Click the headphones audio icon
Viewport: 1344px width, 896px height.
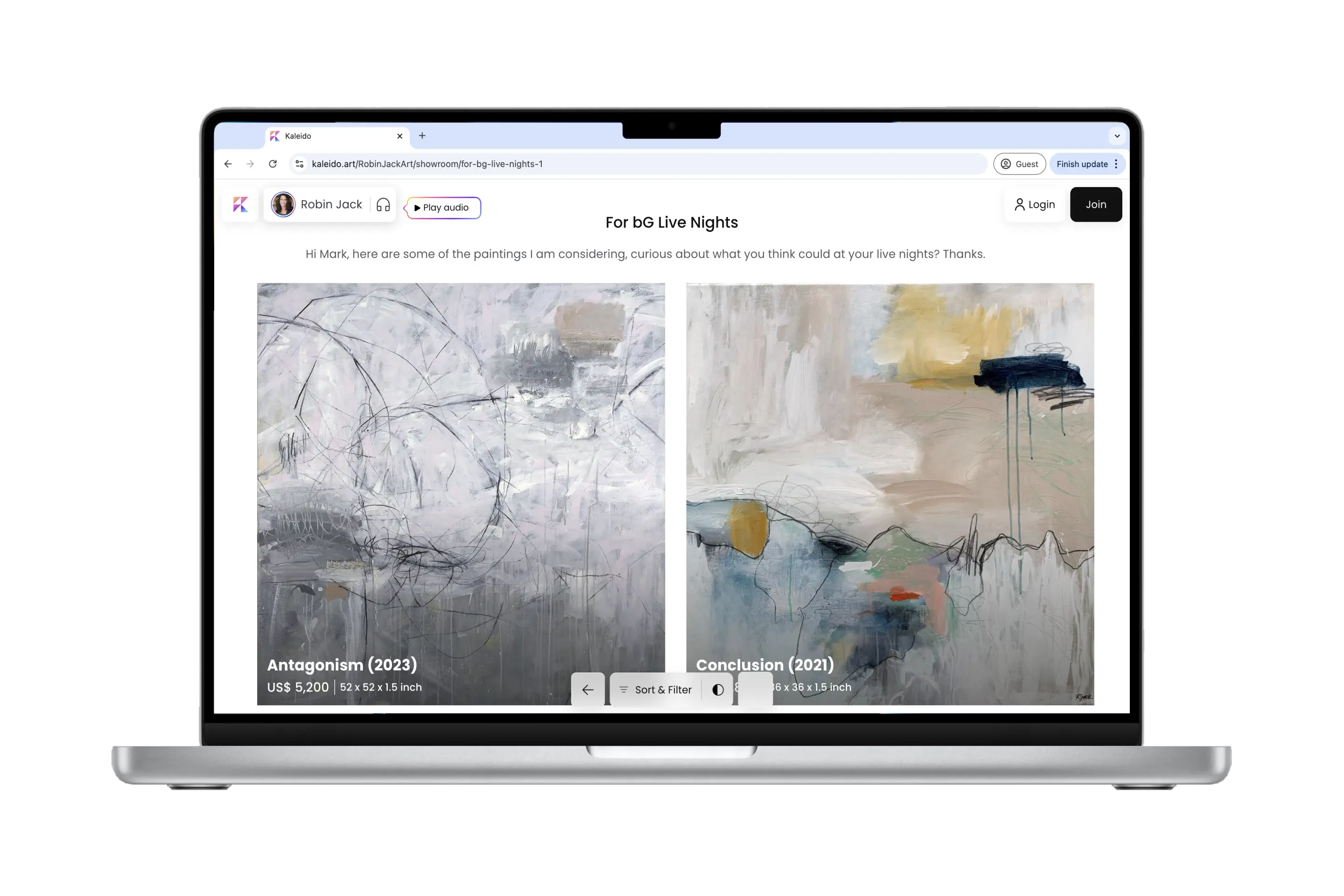click(x=384, y=204)
